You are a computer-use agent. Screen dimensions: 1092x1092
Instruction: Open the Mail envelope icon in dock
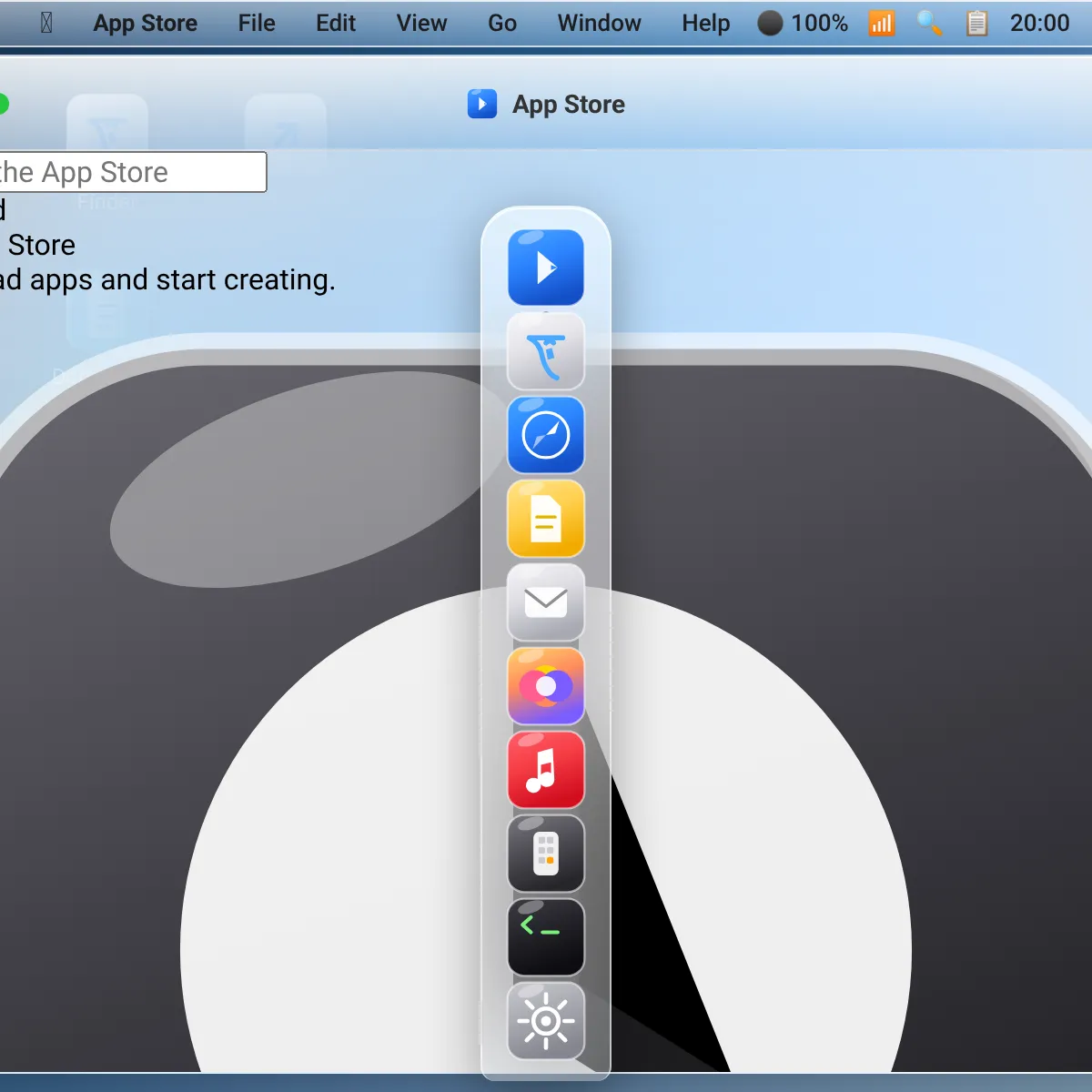[546, 602]
